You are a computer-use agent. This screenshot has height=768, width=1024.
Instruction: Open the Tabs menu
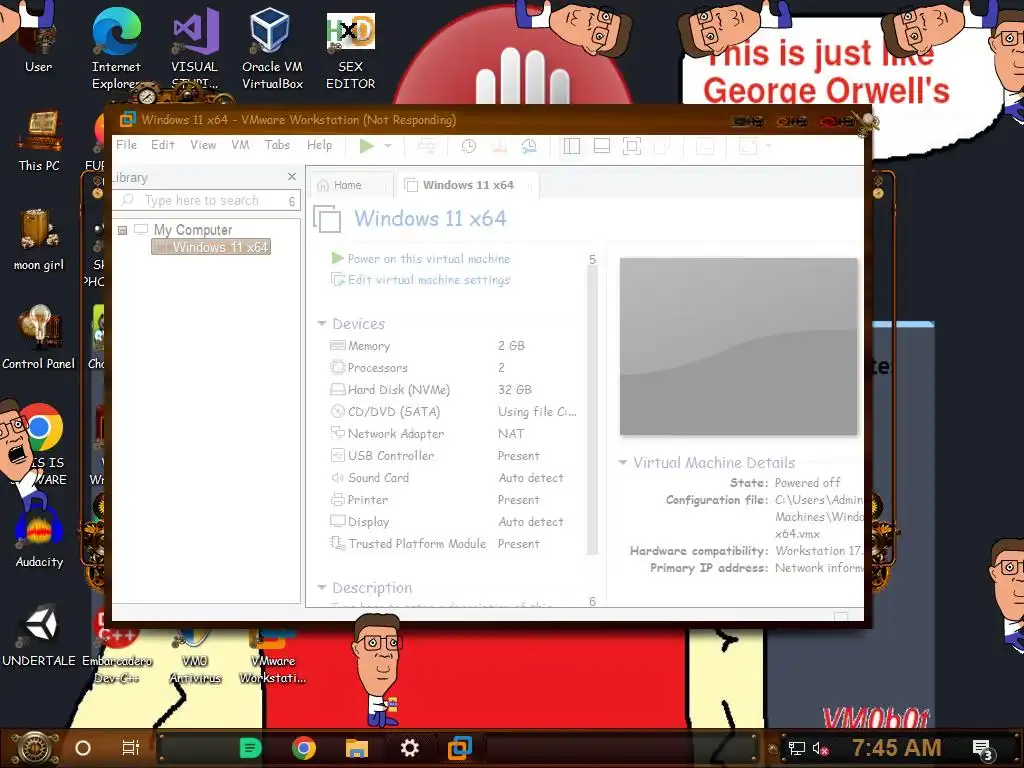[277, 145]
